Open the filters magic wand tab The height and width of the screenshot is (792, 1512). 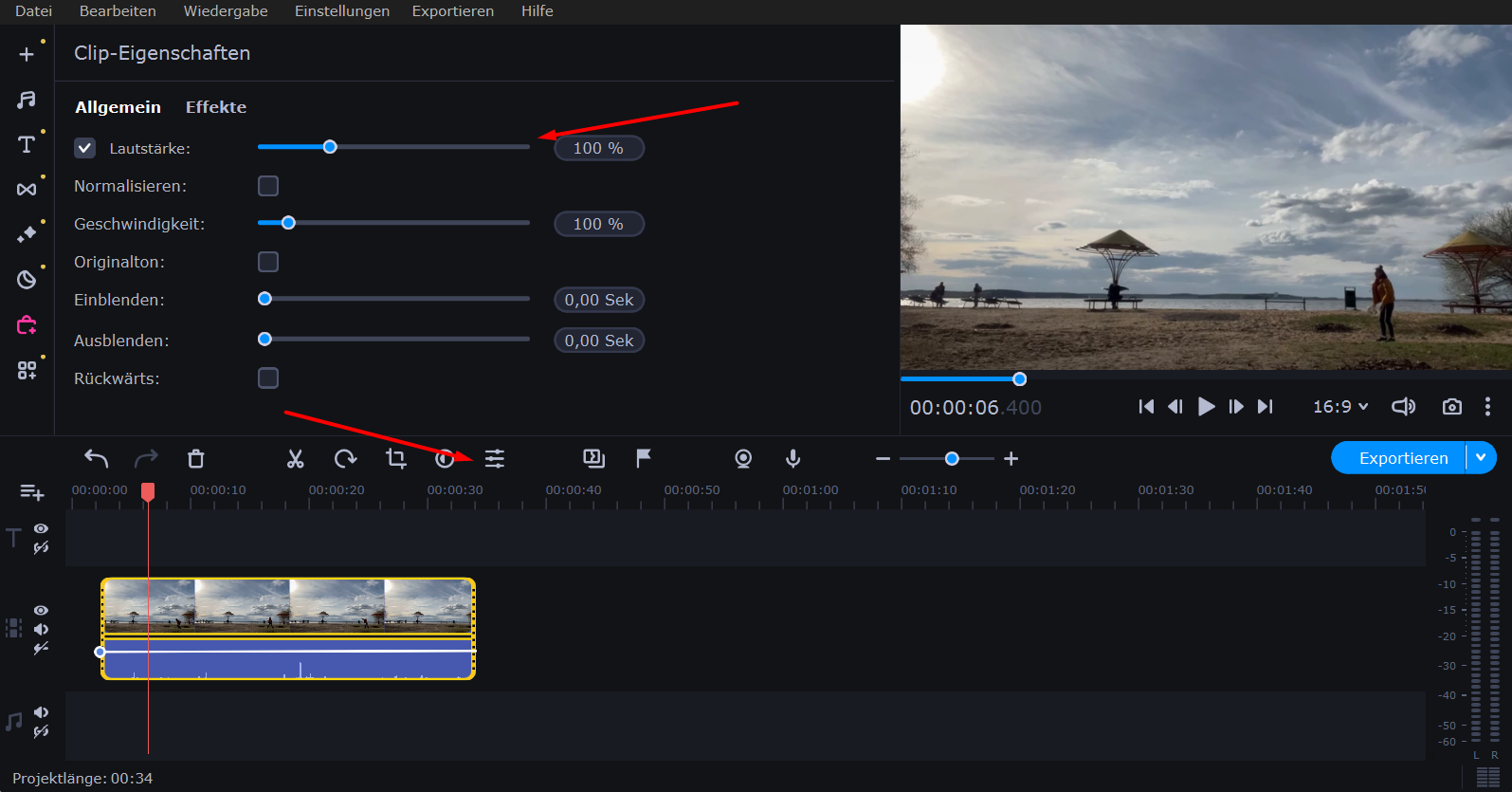27,234
